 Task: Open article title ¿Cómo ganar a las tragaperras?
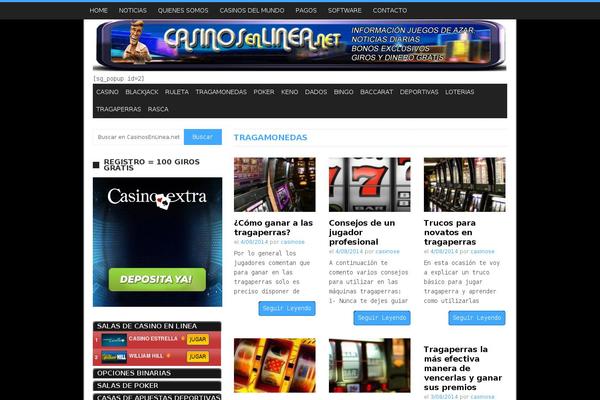point(274,228)
